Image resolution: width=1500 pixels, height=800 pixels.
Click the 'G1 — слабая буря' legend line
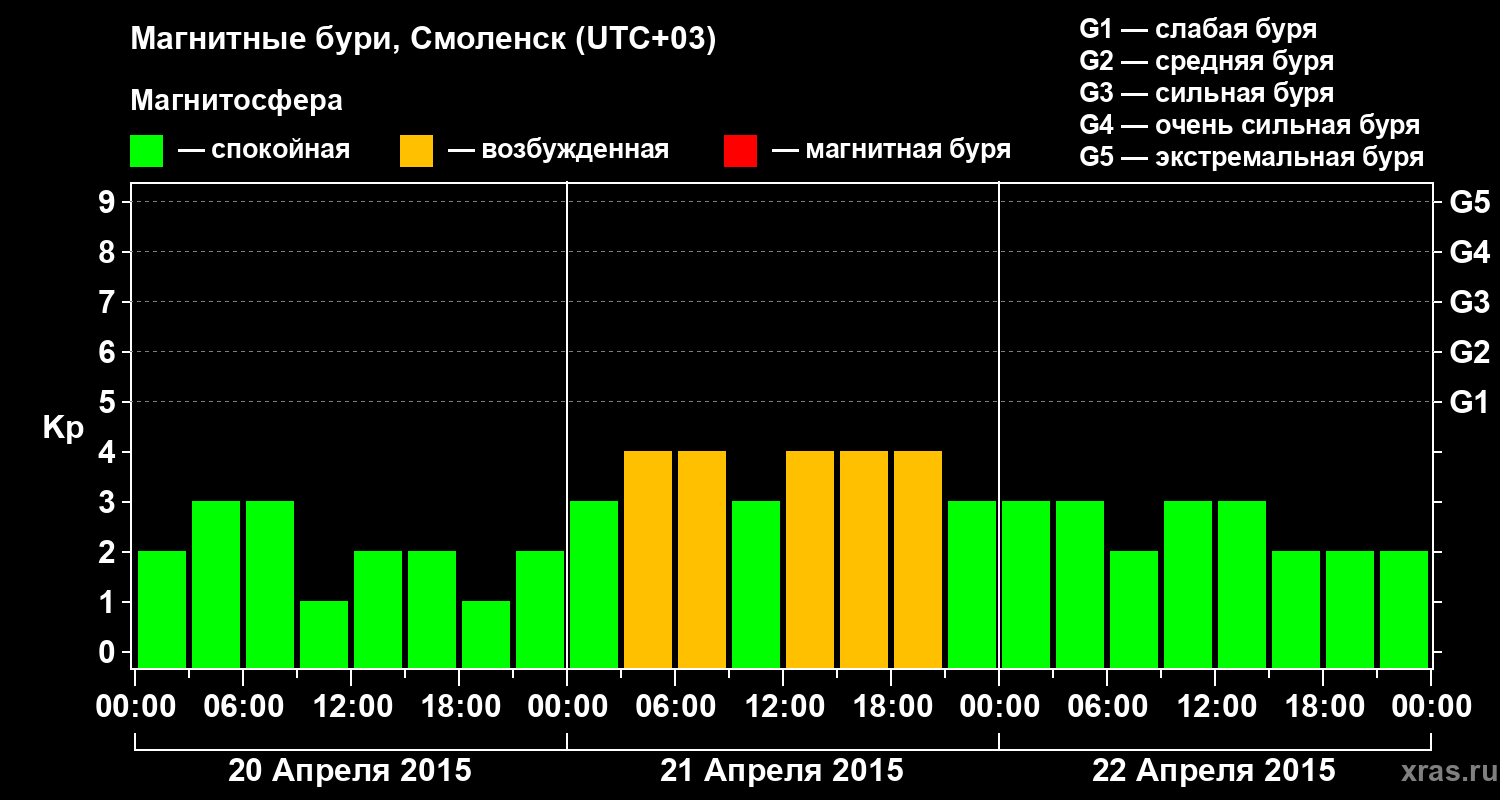pyautogui.click(x=1198, y=29)
